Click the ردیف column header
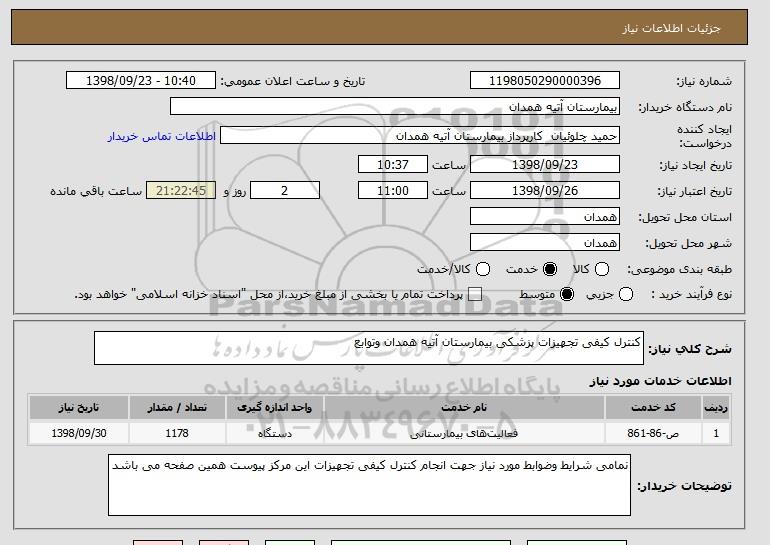Viewport: 770px width, 545px height. tap(716, 408)
